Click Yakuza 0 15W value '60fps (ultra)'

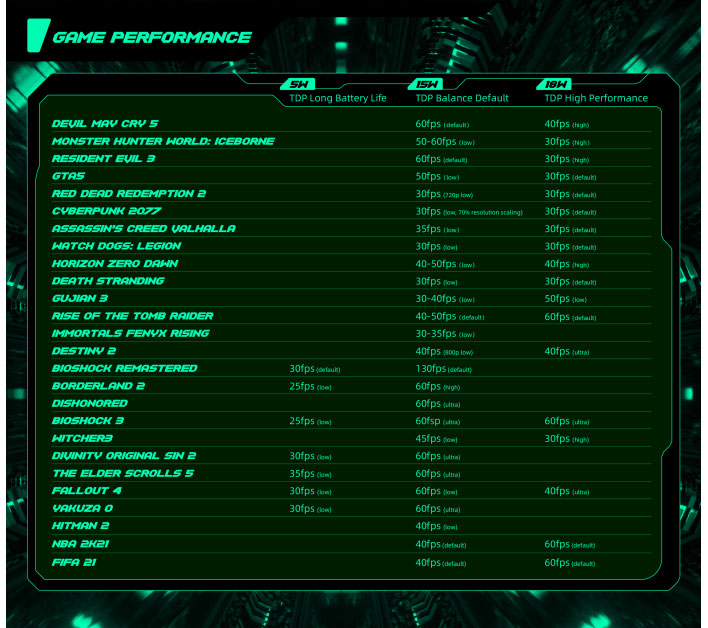[x=438, y=509]
